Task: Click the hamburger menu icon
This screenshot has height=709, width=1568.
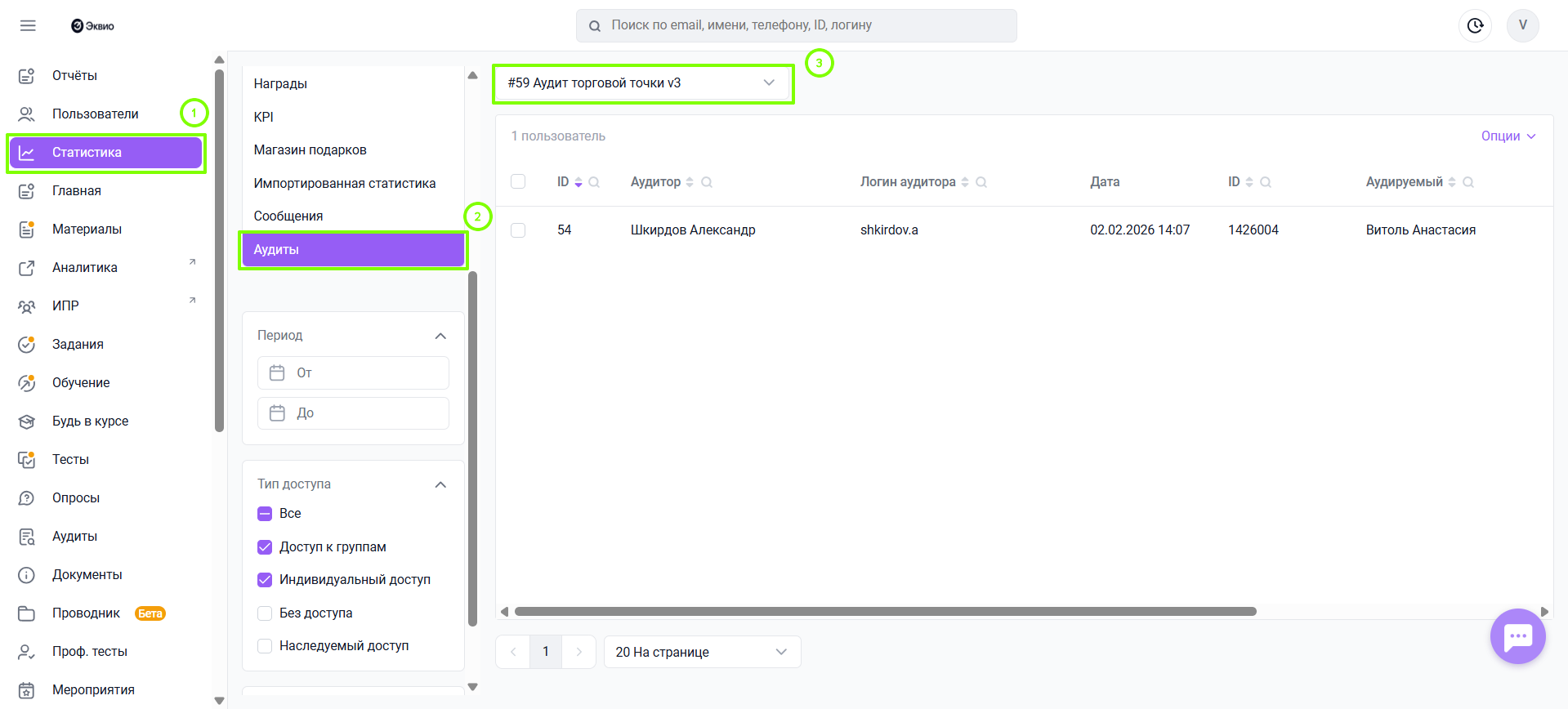Action: tap(28, 25)
